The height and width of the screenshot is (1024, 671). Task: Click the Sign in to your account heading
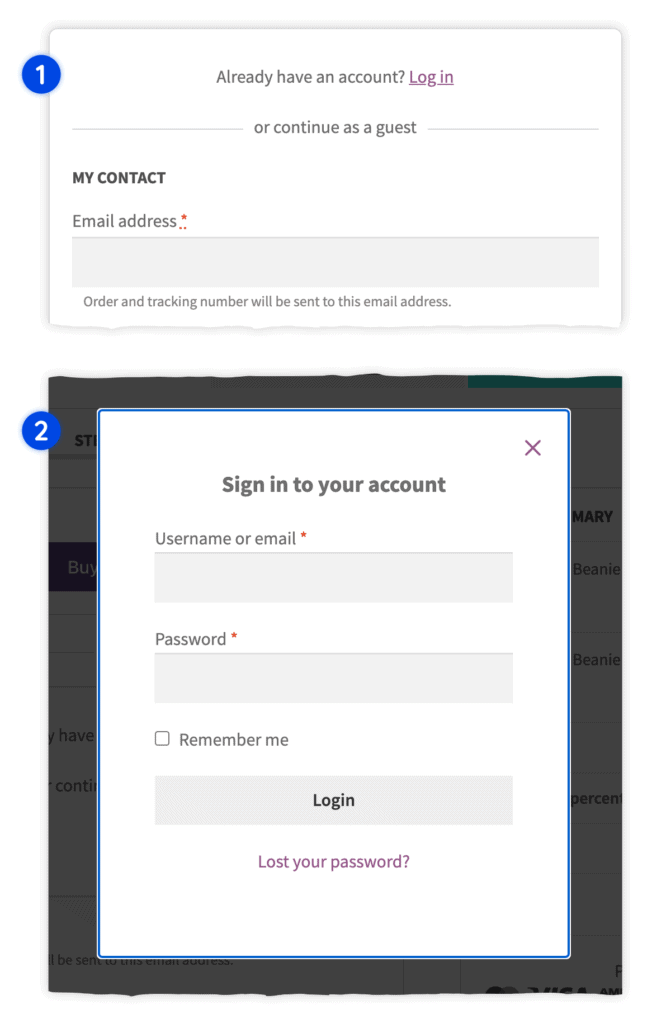coord(334,485)
